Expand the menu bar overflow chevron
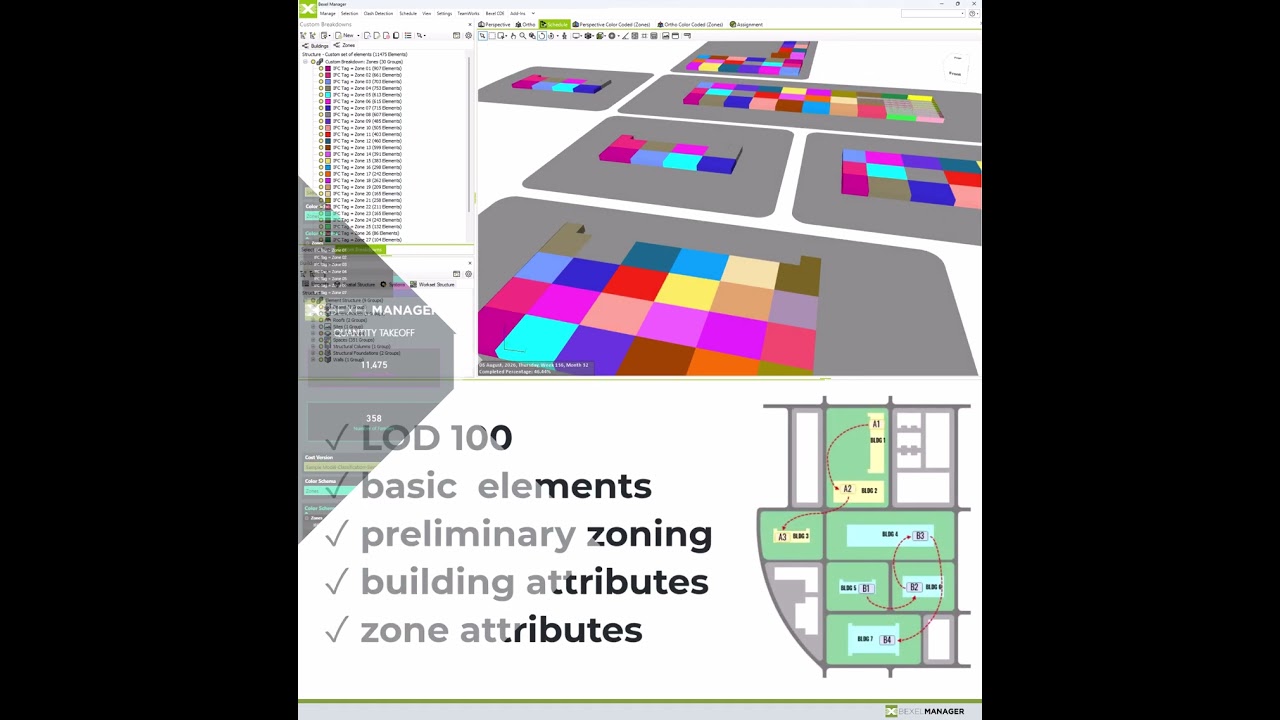This screenshot has height=720, width=1280. 533,13
